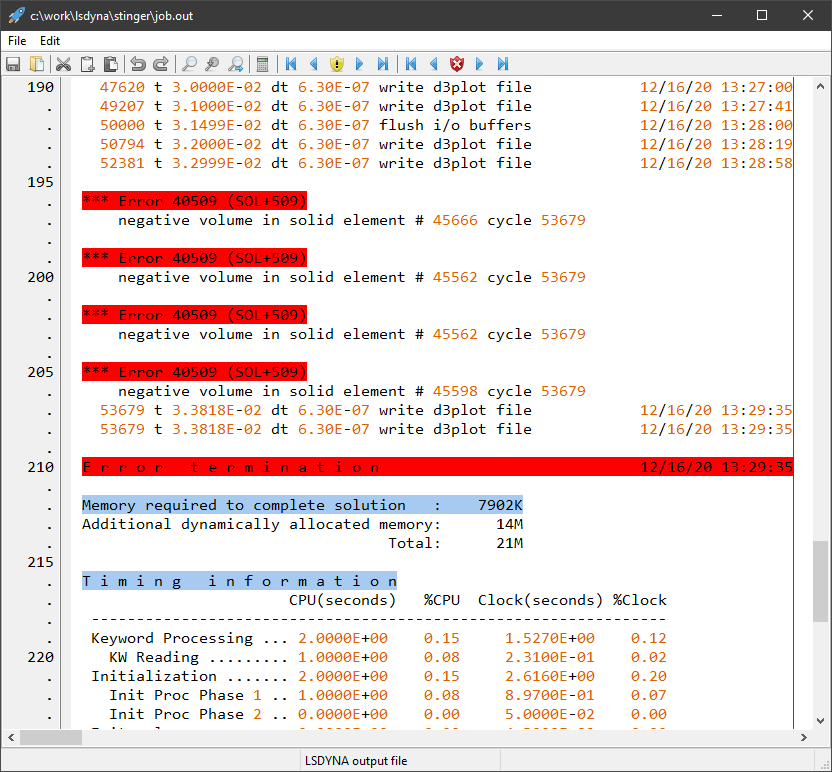The width and height of the screenshot is (832, 772).
Task: Click the 'Total:' memory line
Action: [455, 543]
